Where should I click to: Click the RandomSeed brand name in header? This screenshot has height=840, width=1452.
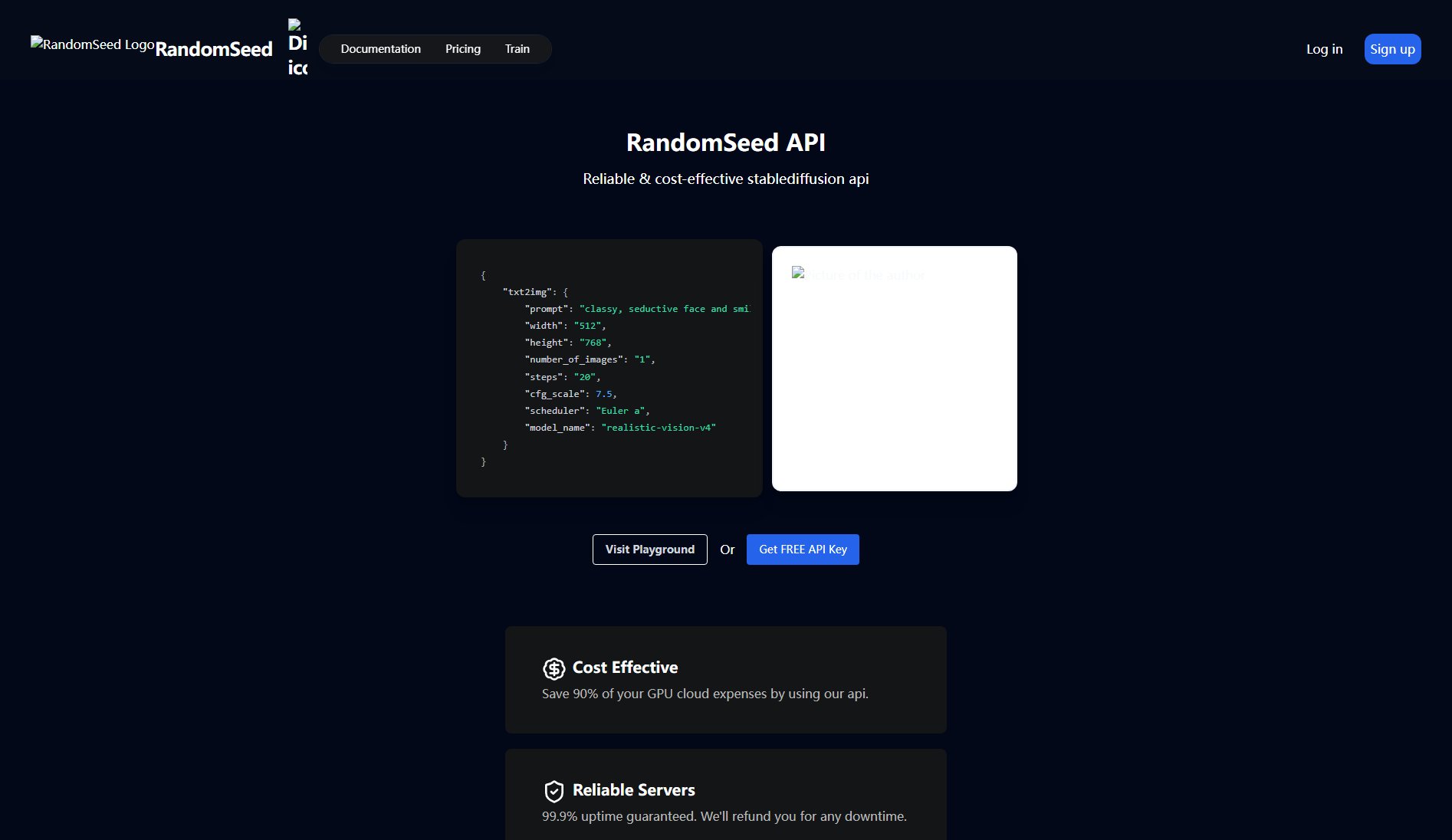click(x=214, y=49)
